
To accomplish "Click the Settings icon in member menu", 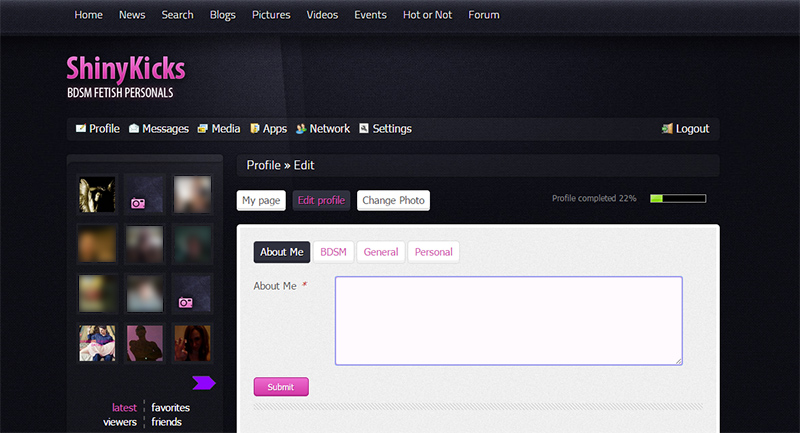I will click(364, 128).
